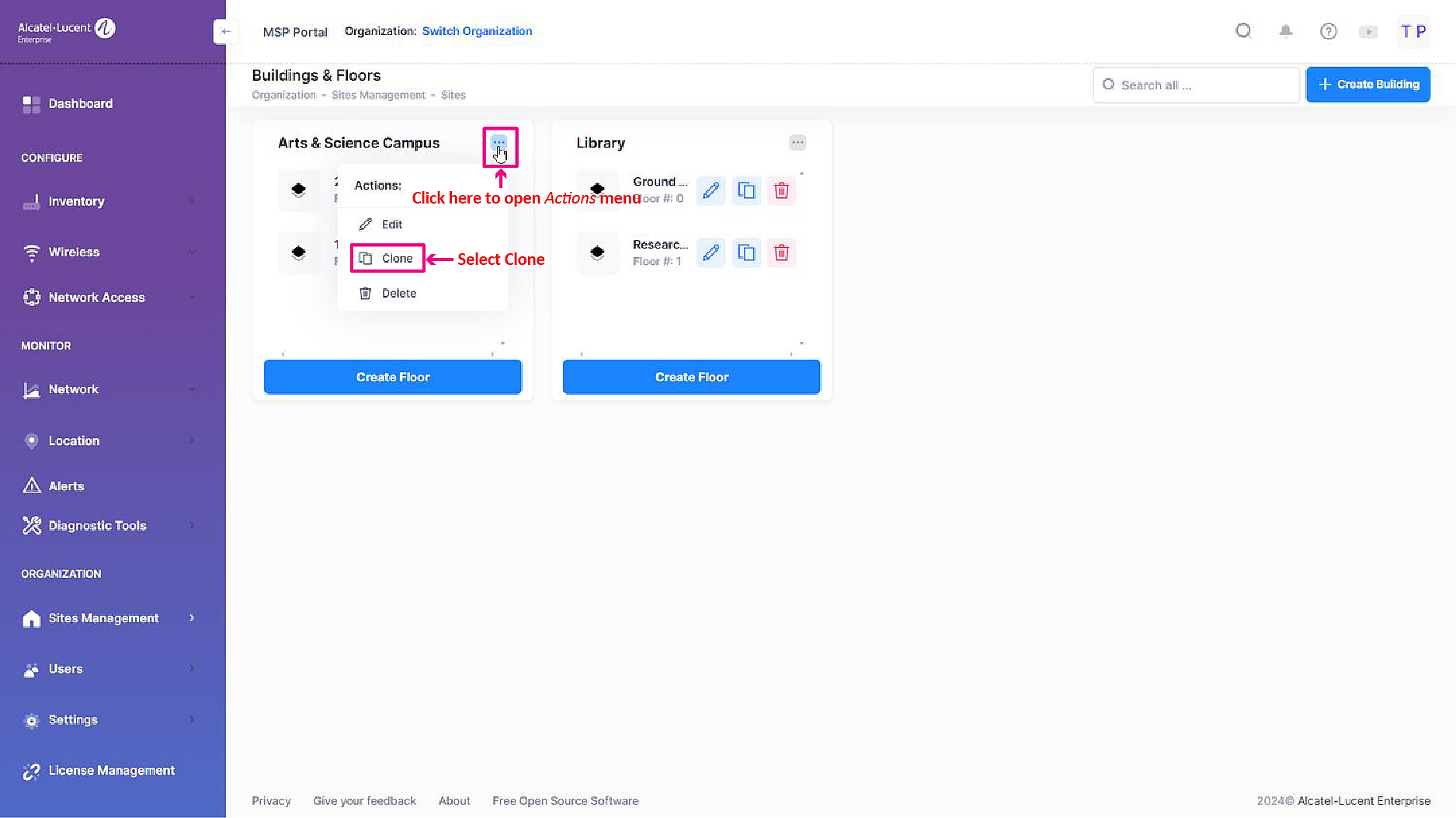The height and width of the screenshot is (818, 1456).
Task: Open the help question mark icon
Action: (x=1328, y=31)
